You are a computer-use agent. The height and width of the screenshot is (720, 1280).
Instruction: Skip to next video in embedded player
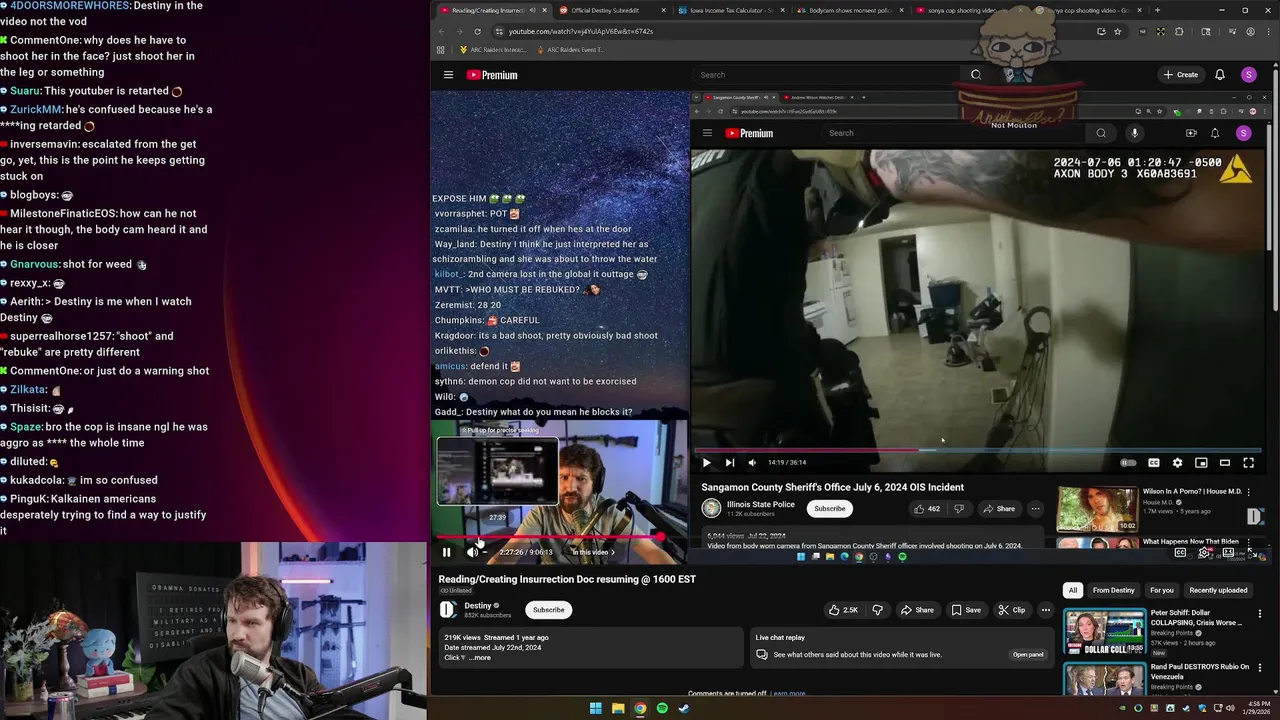point(729,462)
